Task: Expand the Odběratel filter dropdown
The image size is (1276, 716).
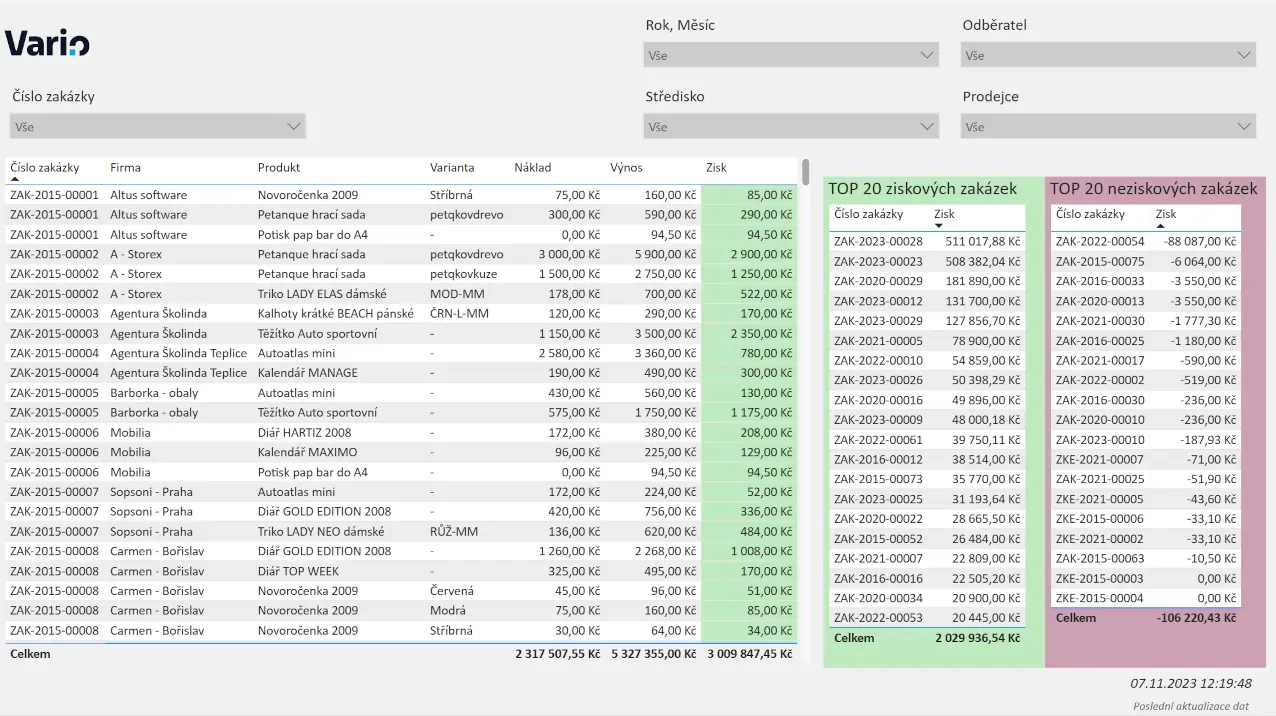Action: pyautogui.click(x=1108, y=56)
